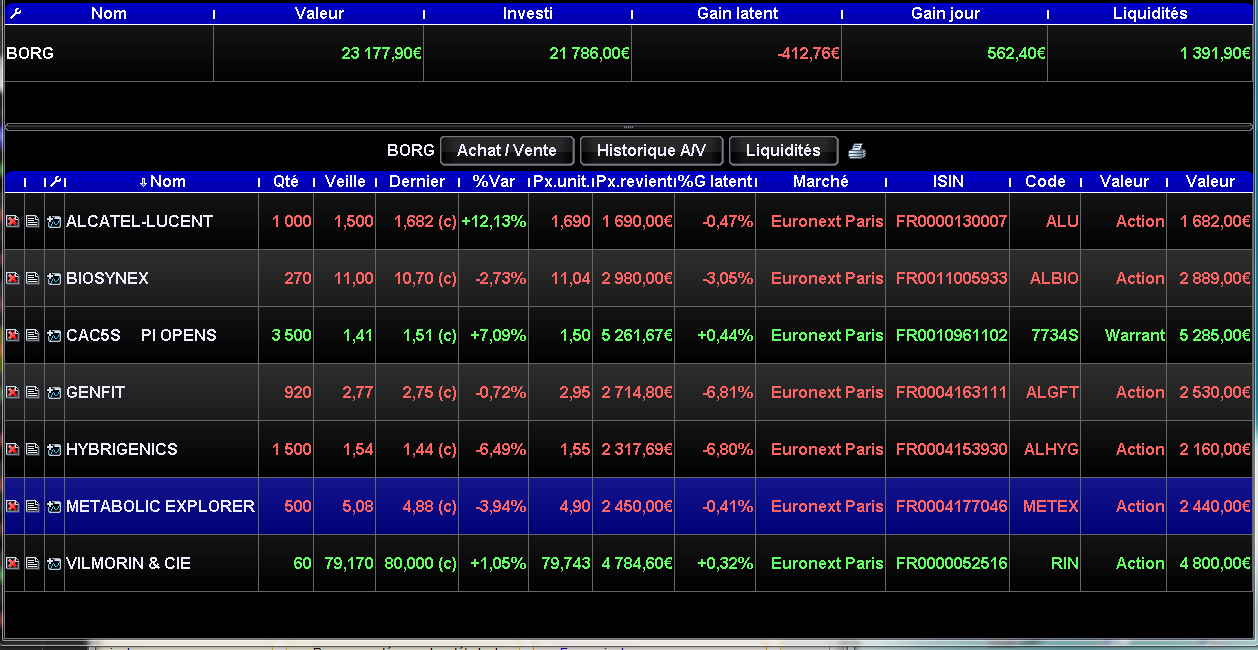1258x650 pixels.
Task: Open the note sheet icon for VILMORIN & CIE
Action: pyautogui.click(x=33, y=563)
